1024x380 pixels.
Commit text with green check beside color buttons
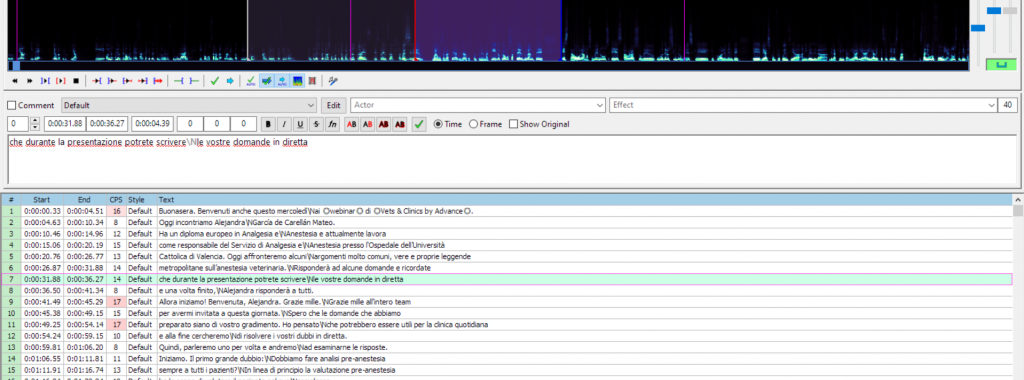click(x=419, y=124)
